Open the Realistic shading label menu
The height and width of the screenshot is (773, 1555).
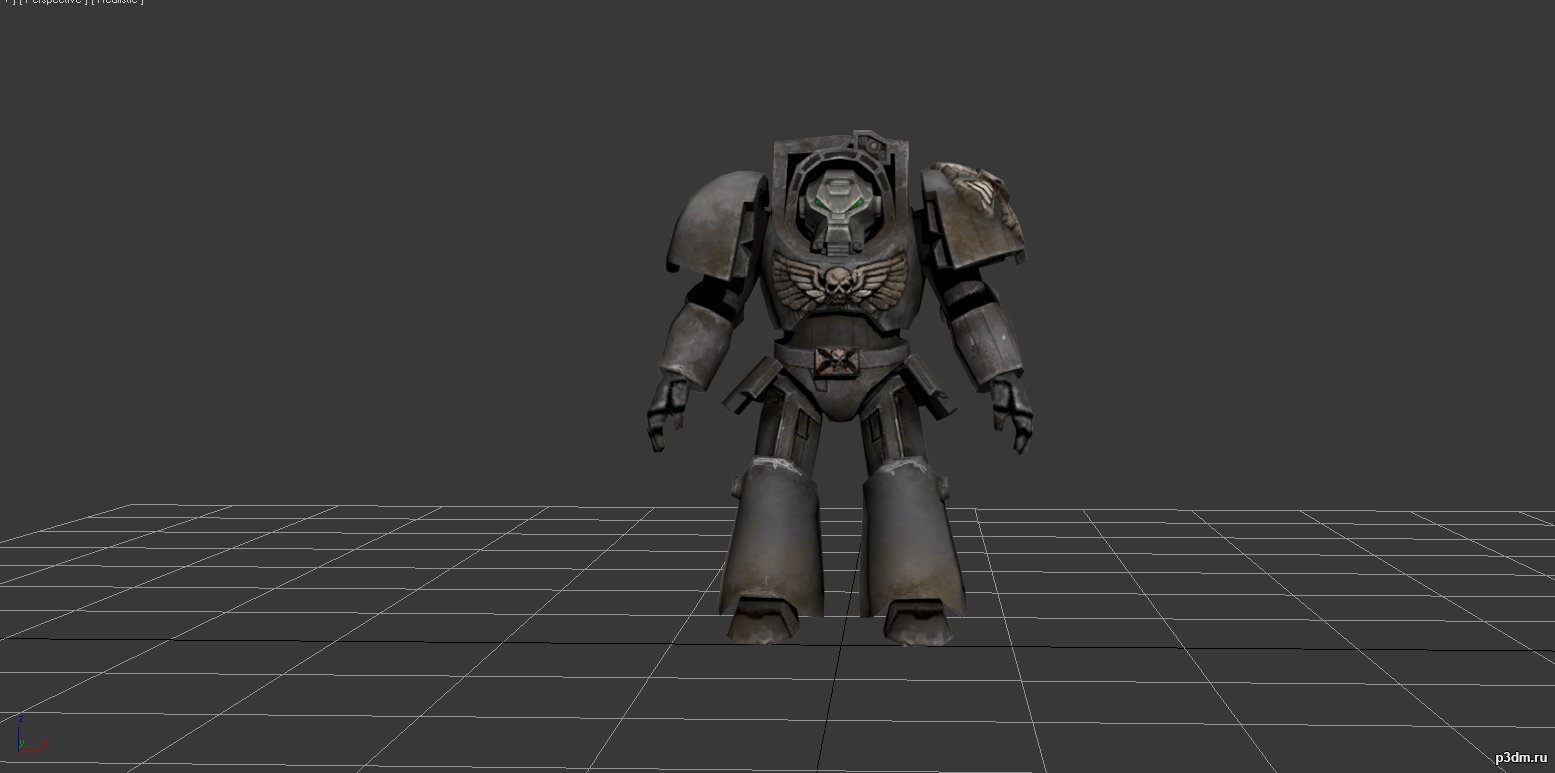tap(117, 2)
